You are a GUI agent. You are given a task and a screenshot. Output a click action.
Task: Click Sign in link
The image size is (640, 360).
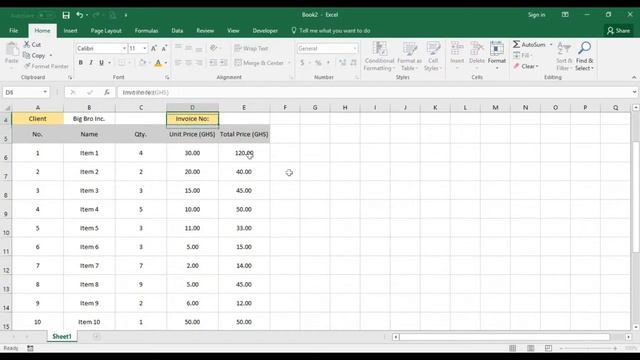[x=536, y=15]
